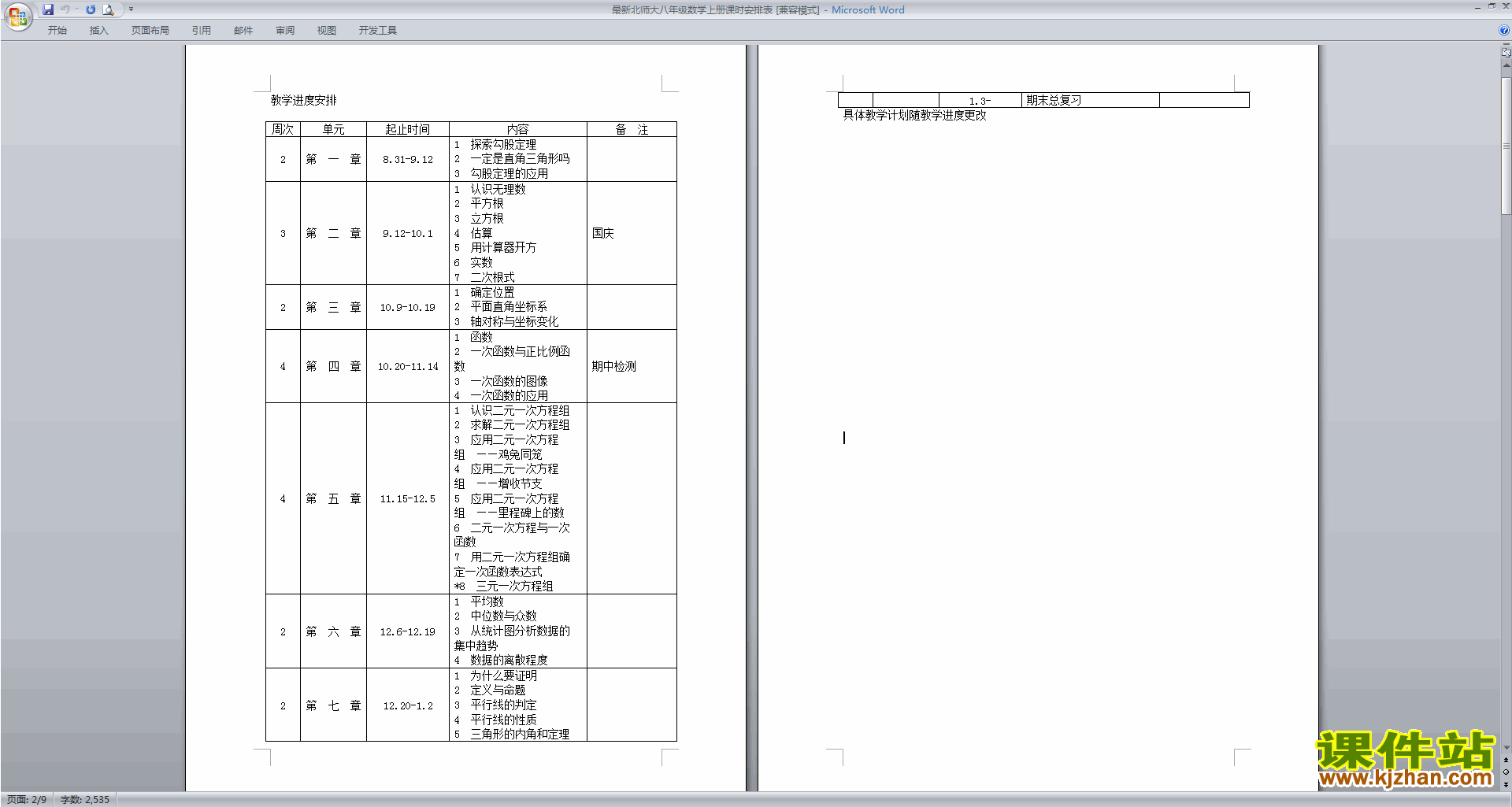Toggle the ruler icon above vertical scrollbar
Image resolution: width=1512 pixels, height=807 pixels.
click(x=1506, y=53)
